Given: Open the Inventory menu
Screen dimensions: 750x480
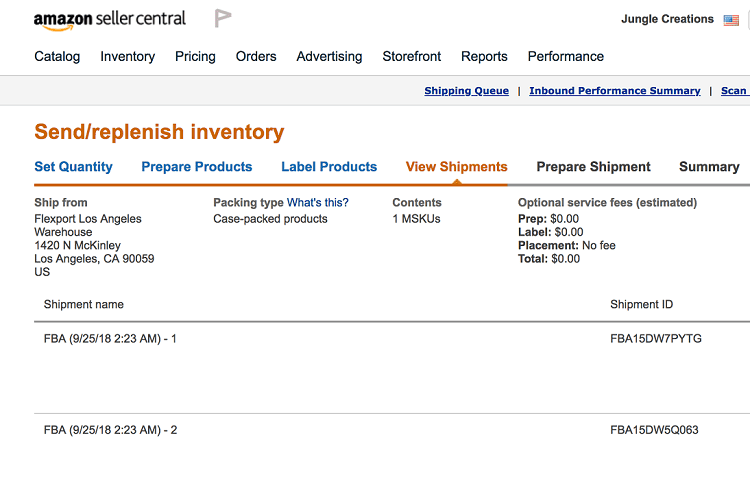Looking at the screenshot, I should coord(128,56).
